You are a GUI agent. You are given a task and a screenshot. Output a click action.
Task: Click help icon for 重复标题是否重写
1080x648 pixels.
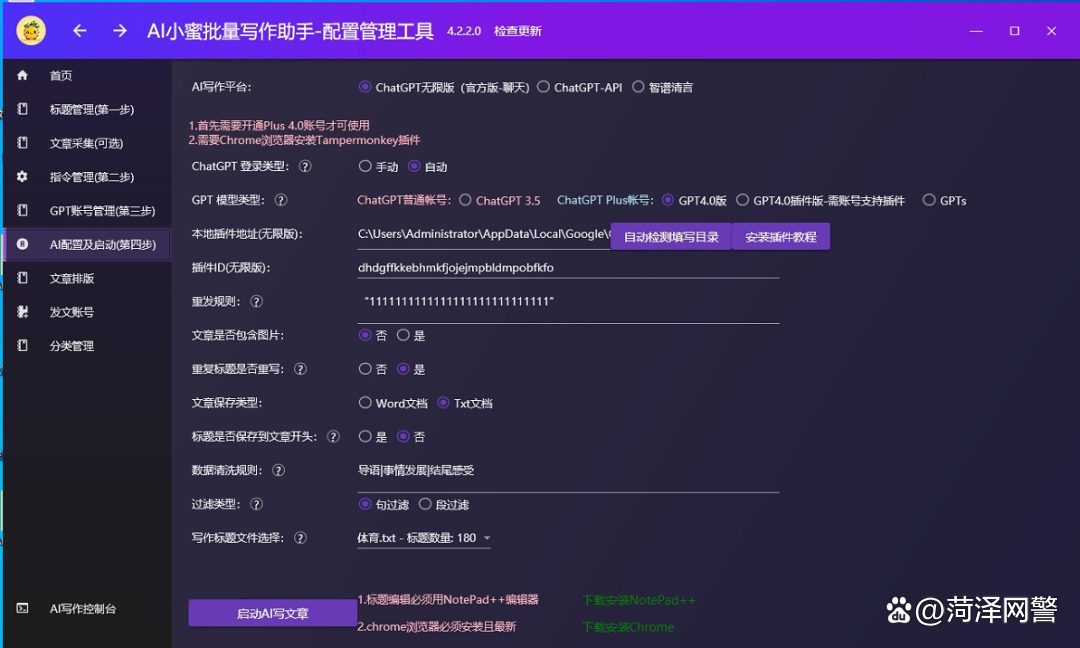(300, 369)
